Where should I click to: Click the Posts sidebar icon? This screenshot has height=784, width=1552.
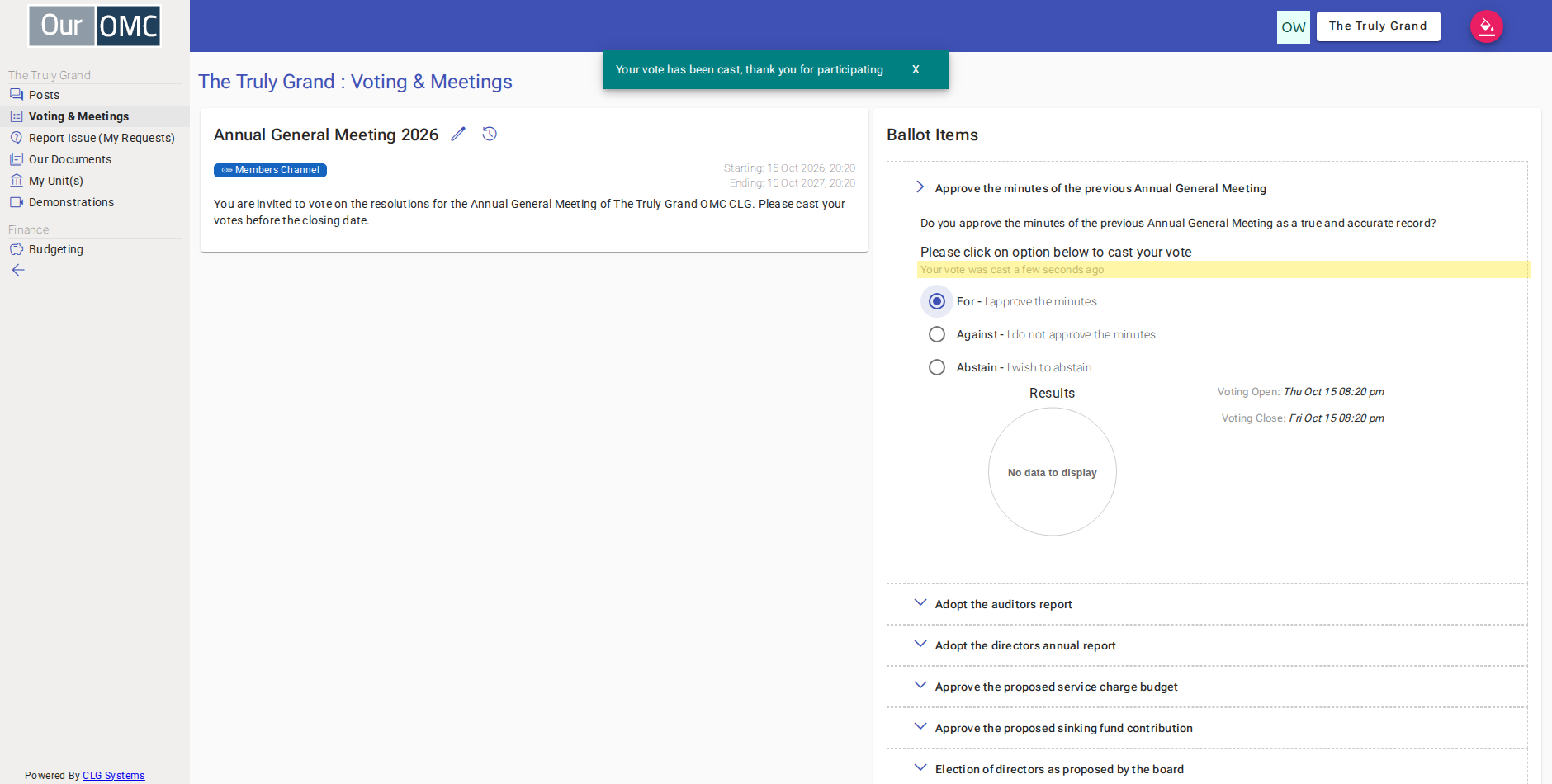pos(17,95)
